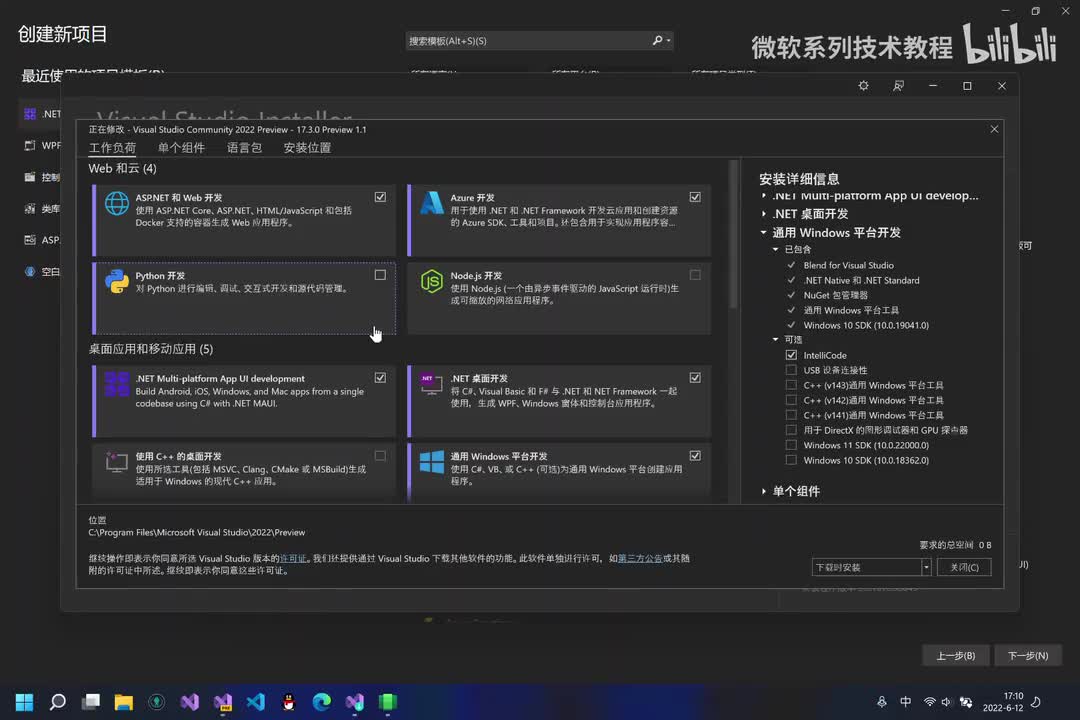This screenshot has width=1080, height=720.
Task: Open Task View on taskbar
Action: pos(91,702)
